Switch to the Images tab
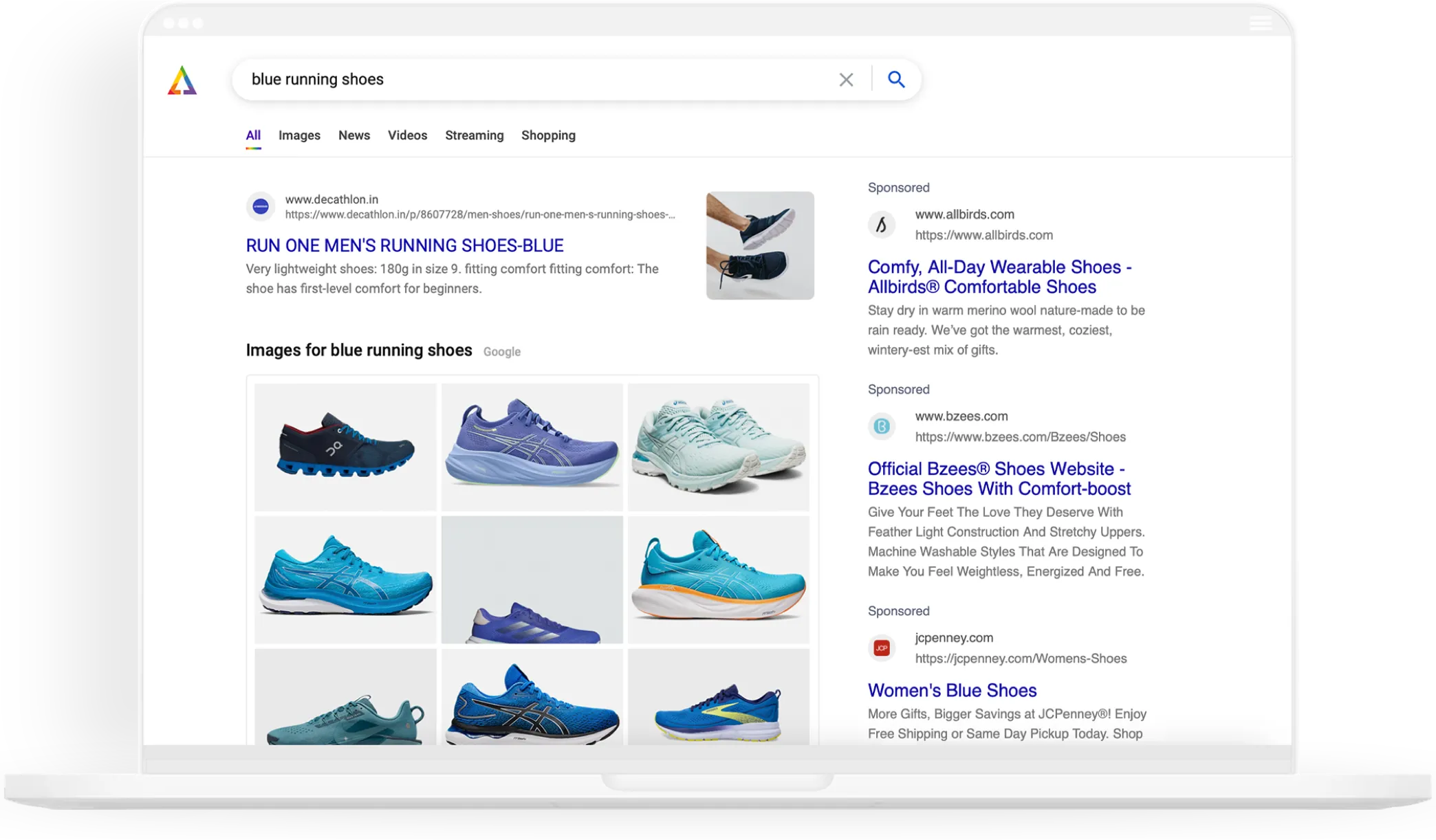1436x840 pixels. point(299,135)
